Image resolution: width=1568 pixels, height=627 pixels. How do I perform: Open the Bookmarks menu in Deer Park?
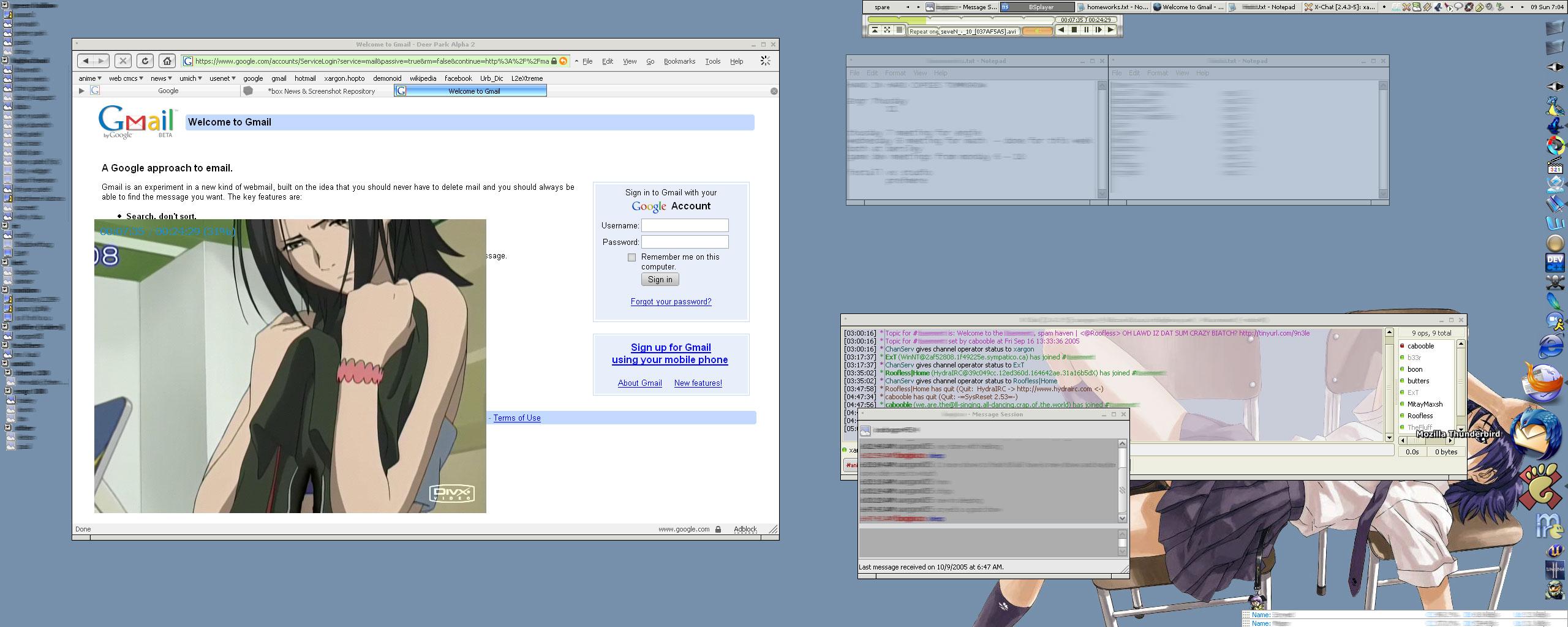(x=679, y=61)
